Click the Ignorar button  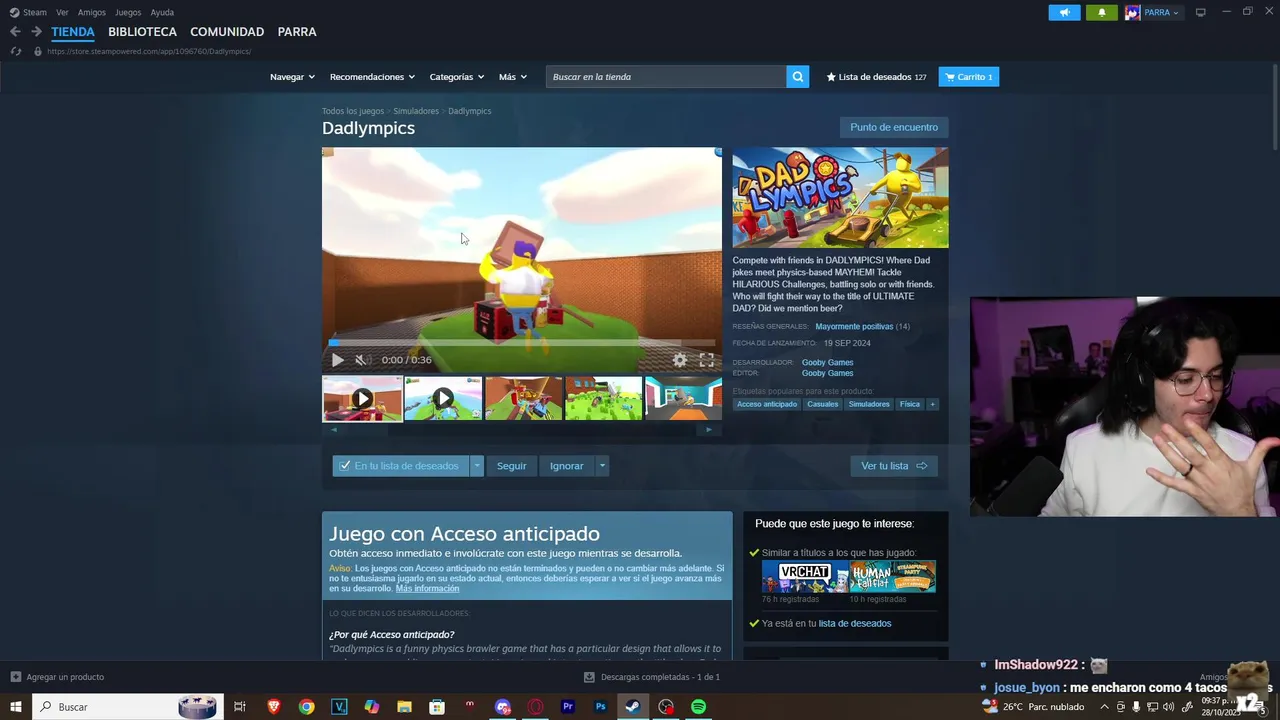[566, 466]
